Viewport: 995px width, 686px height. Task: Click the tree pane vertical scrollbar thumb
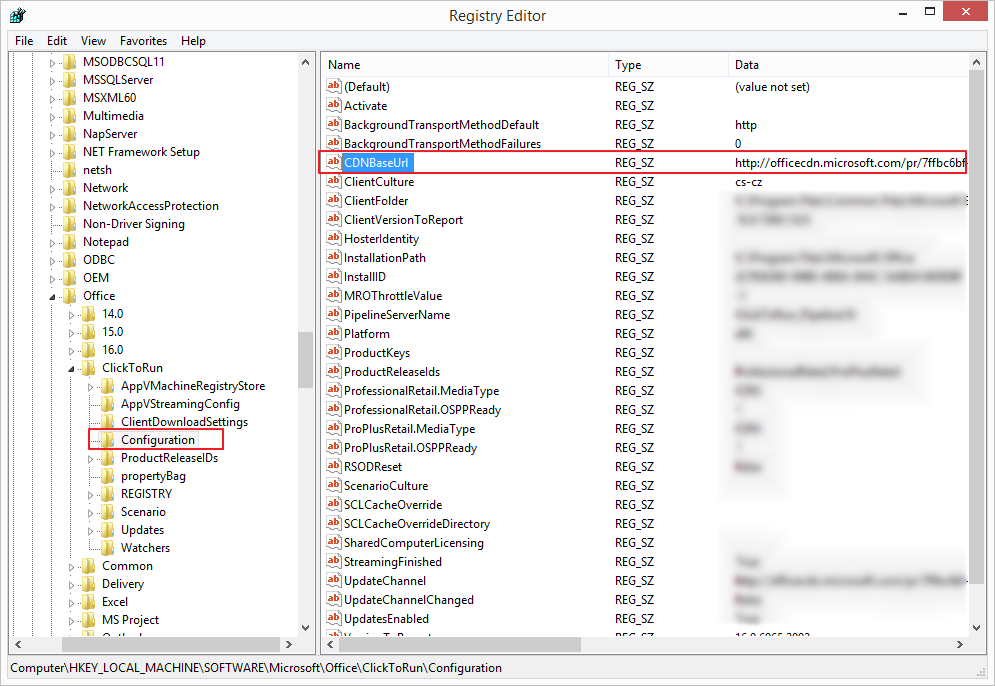pyautogui.click(x=305, y=359)
